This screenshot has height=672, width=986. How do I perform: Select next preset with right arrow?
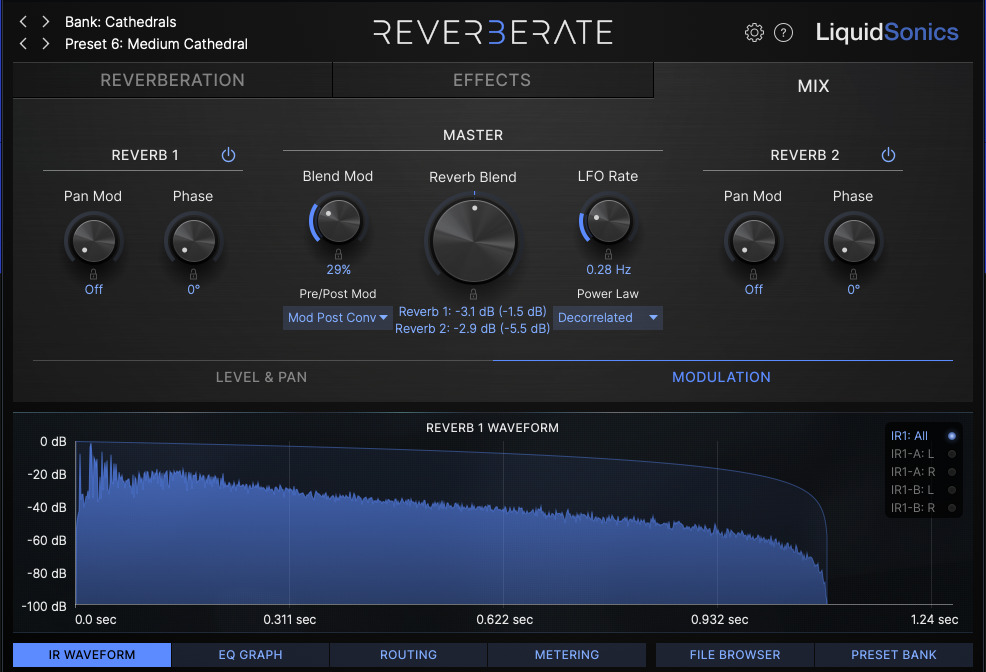pos(45,44)
